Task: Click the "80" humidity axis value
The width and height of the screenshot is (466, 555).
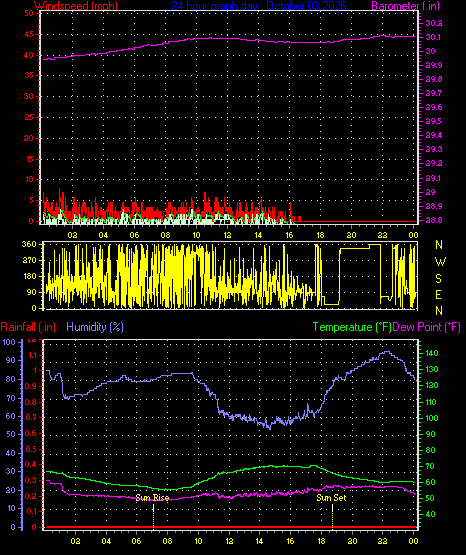Action: pyautogui.click(x=11, y=379)
